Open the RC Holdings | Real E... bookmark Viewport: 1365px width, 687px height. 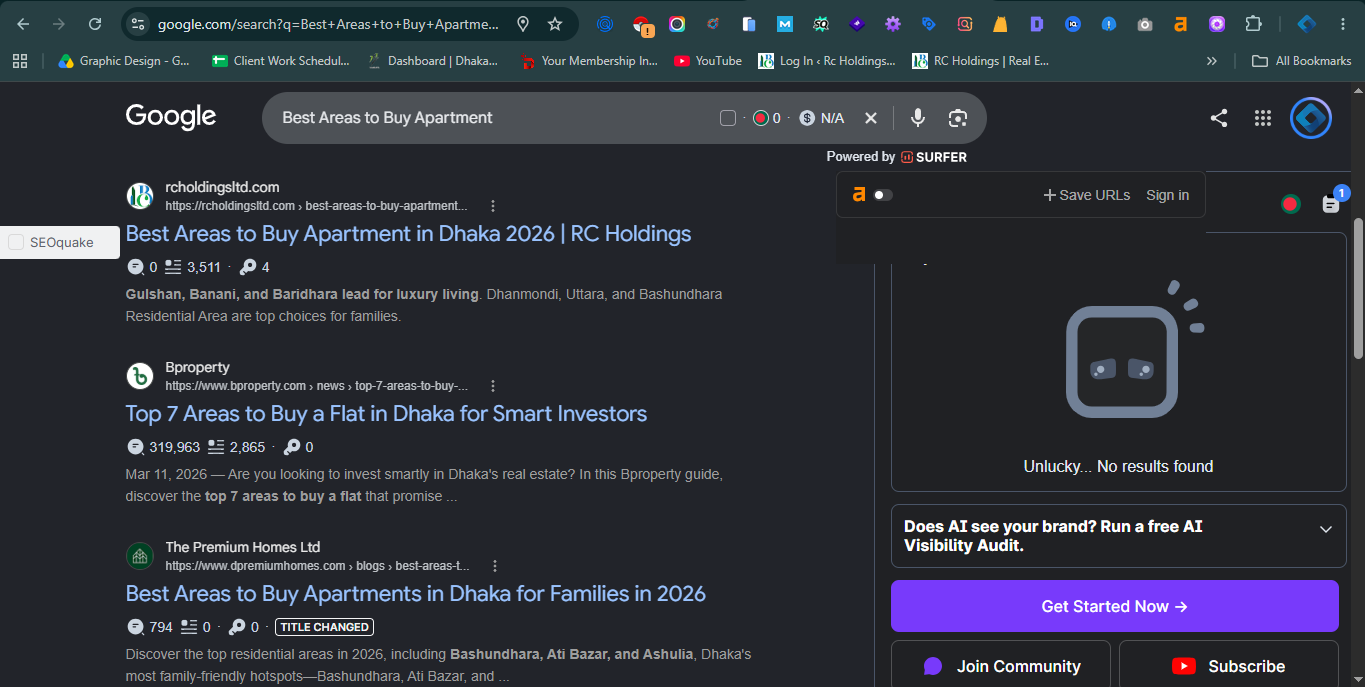click(980, 61)
